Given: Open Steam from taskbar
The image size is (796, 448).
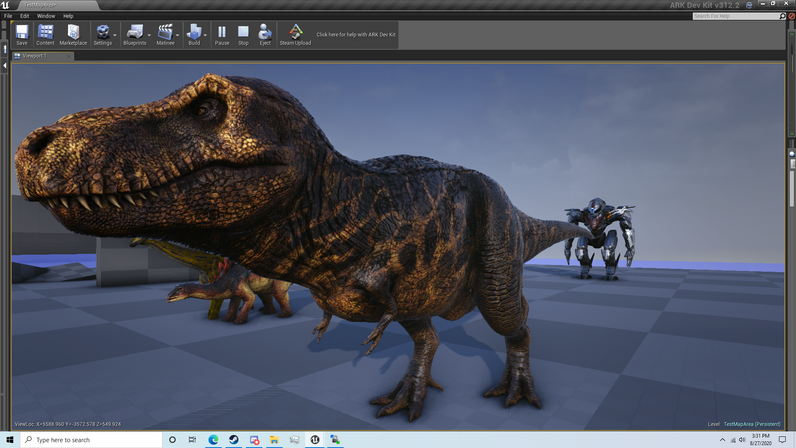Looking at the screenshot, I should (x=234, y=439).
